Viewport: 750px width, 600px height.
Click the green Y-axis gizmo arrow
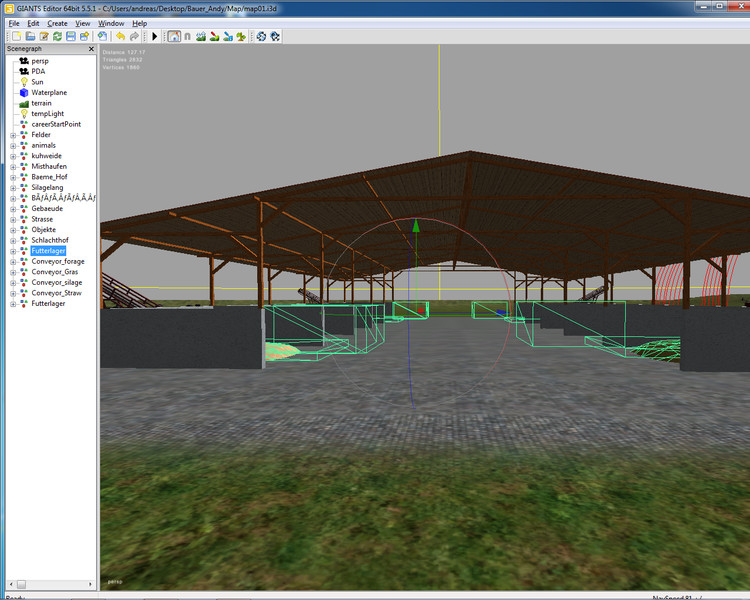[x=416, y=225]
